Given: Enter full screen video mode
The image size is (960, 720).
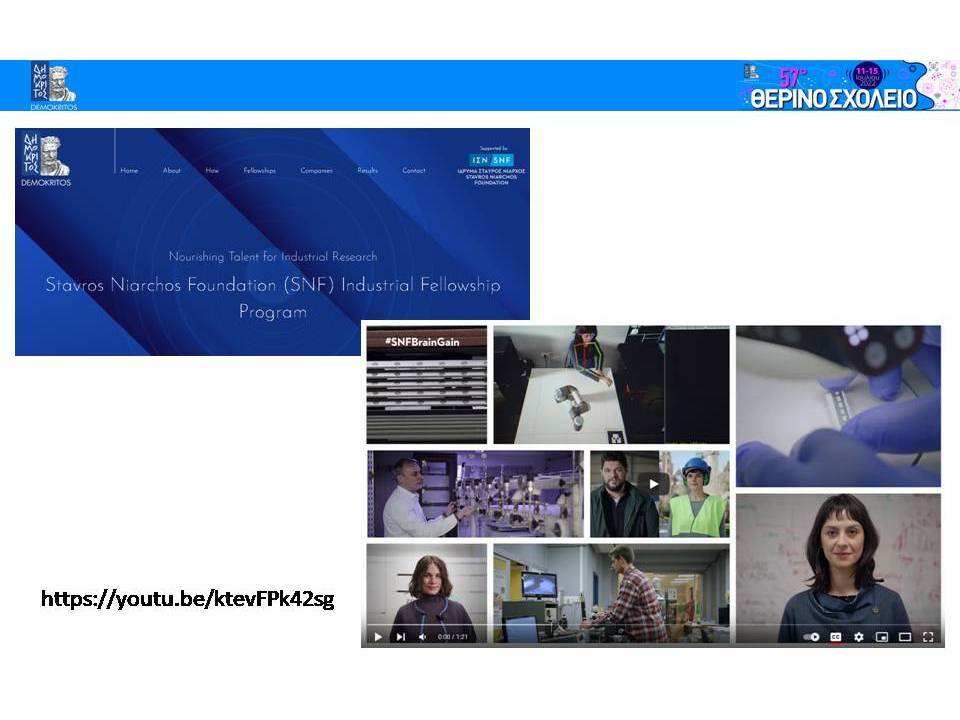Looking at the screenshot, I should point(928,637).
